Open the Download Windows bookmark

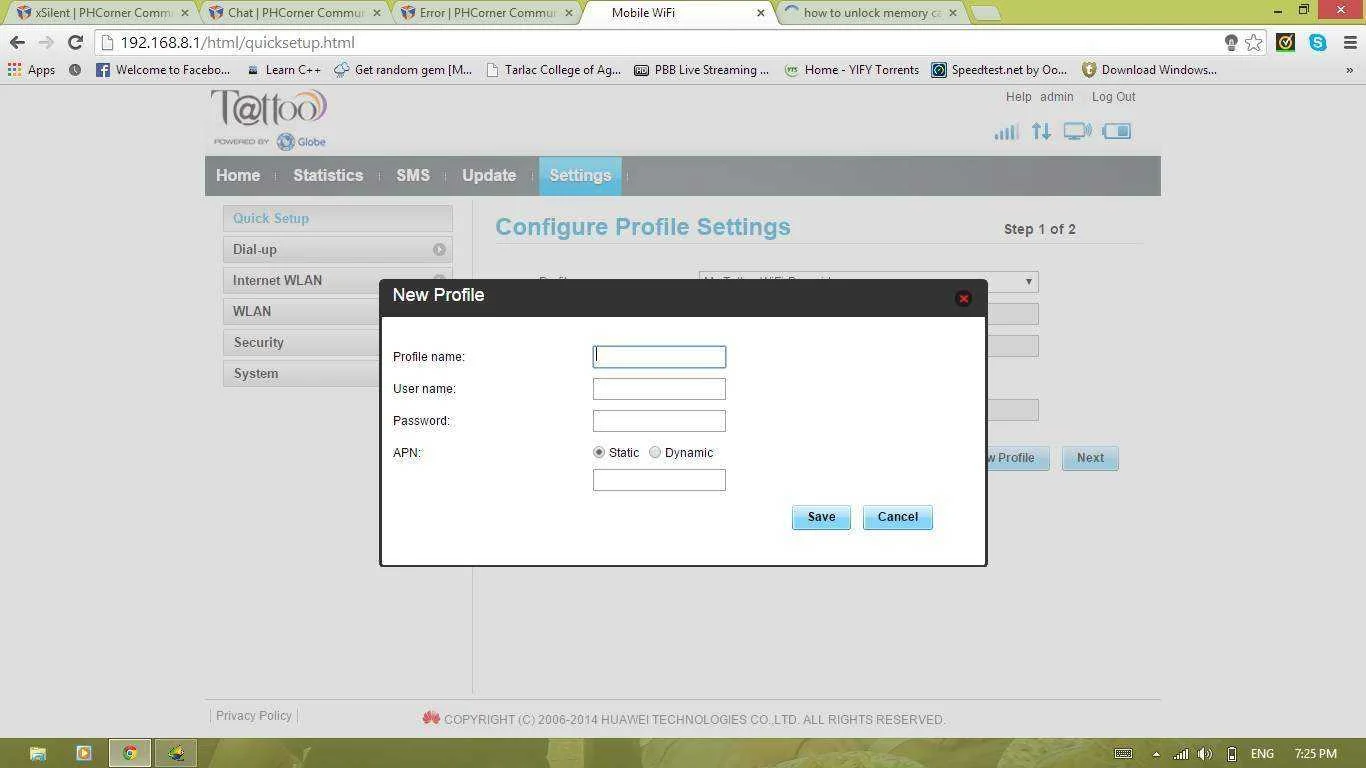pyautogui.click(x=1149, y=70)
